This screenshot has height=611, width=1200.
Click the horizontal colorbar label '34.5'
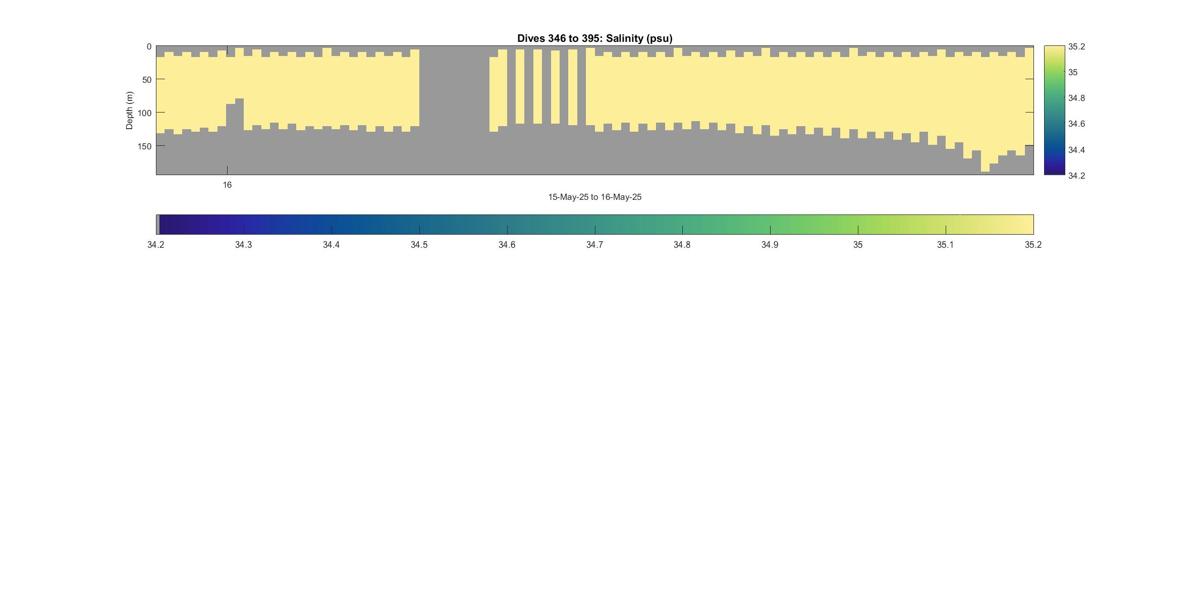click(419, 245)
